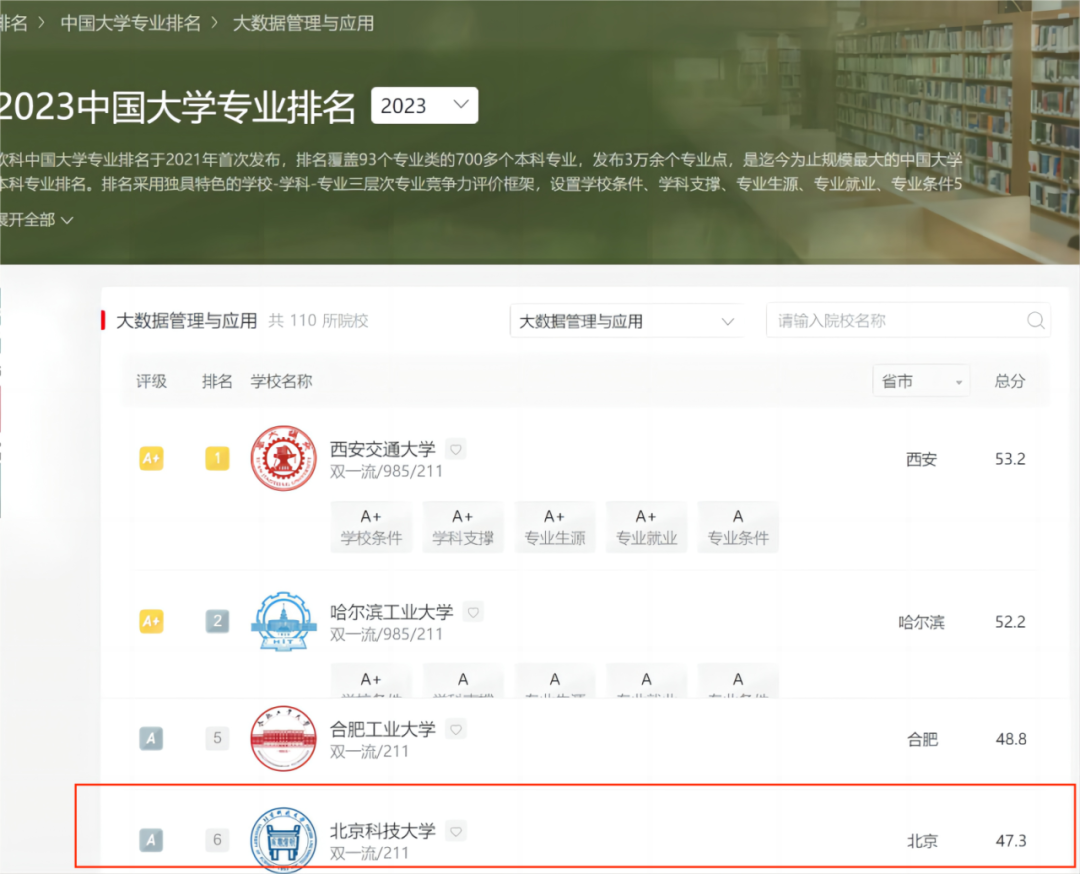
Task: Click the city text 北京
Action: pos(922,841)
